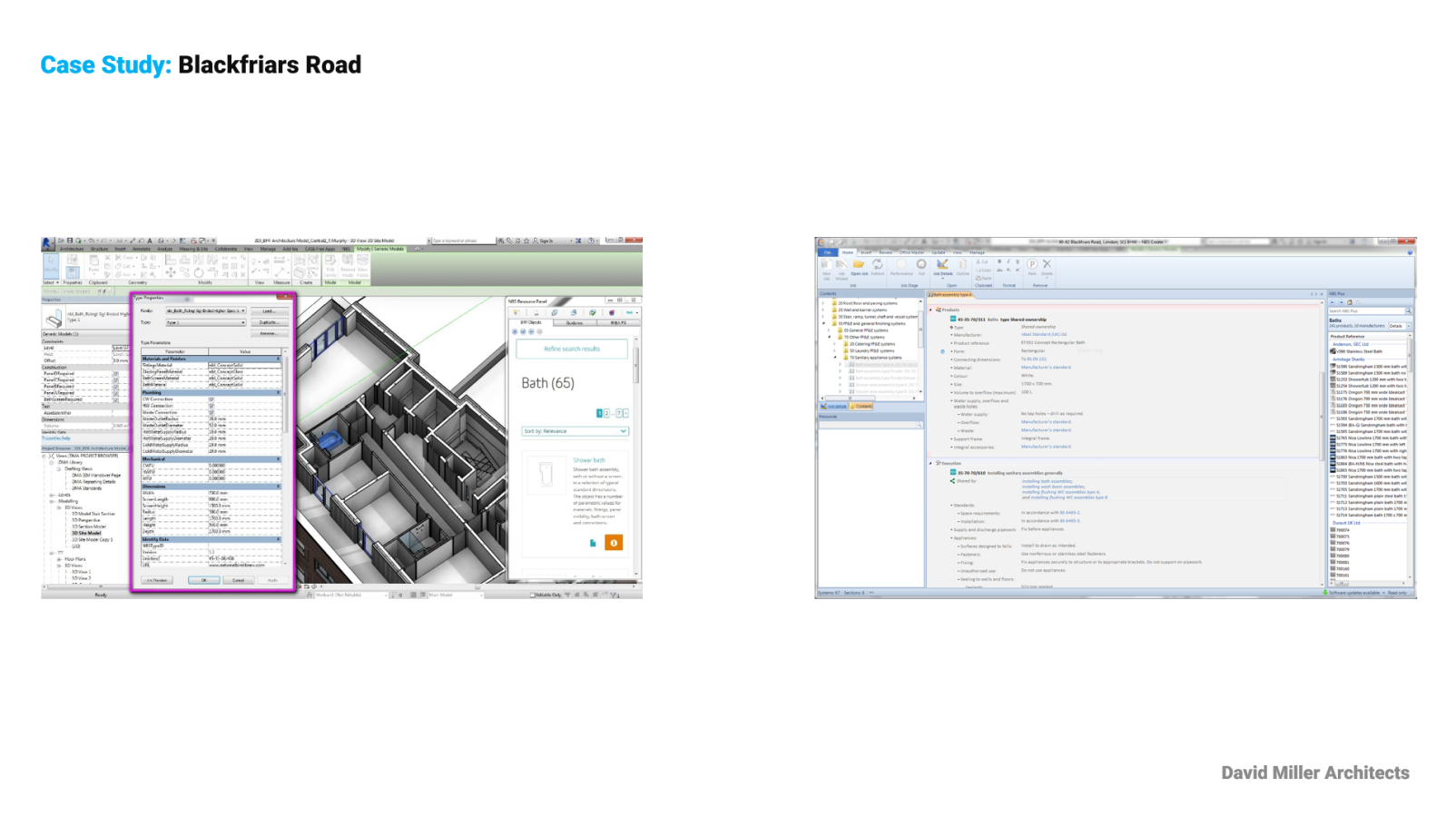The height and width of the screenshot is (817, 1456).
Task: Open the Collaborate tab in Revit ribbon
Action: point(226,249)
